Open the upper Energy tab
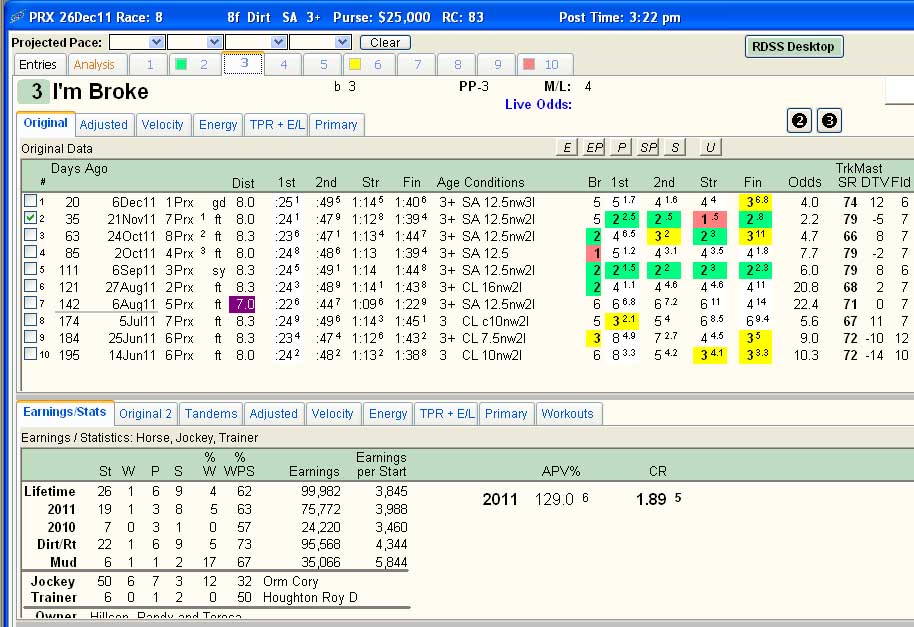The height and width of the screenshot is (627, 914). tap(218, 125)
